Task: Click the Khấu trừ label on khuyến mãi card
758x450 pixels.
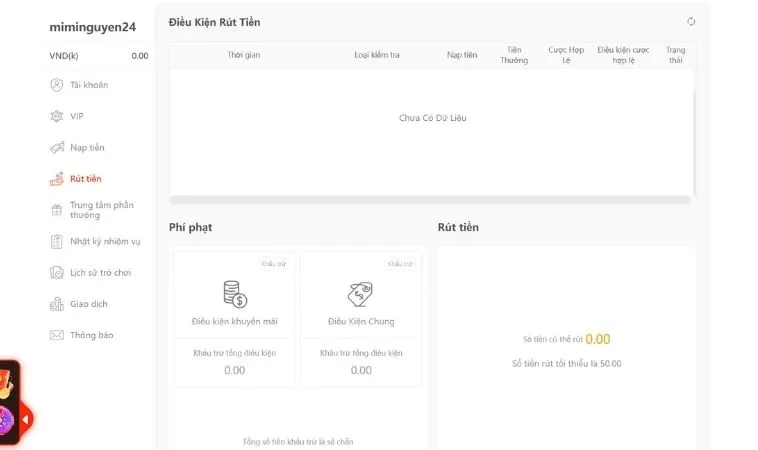Action: pyautogui.click(x=273, y=263)
